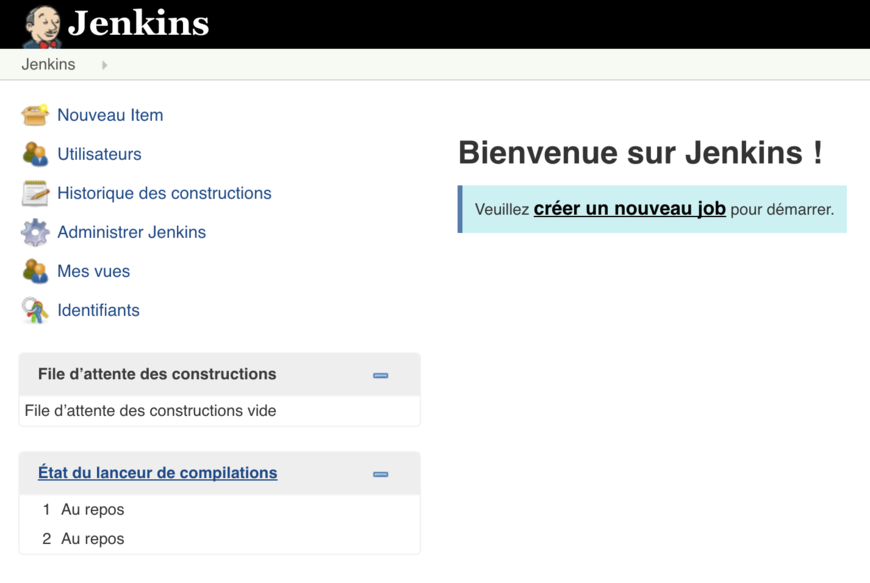Select the Historique des constructions notepad icon
Viewport: 870px width, 583px height.
click(x=34, y=193)
